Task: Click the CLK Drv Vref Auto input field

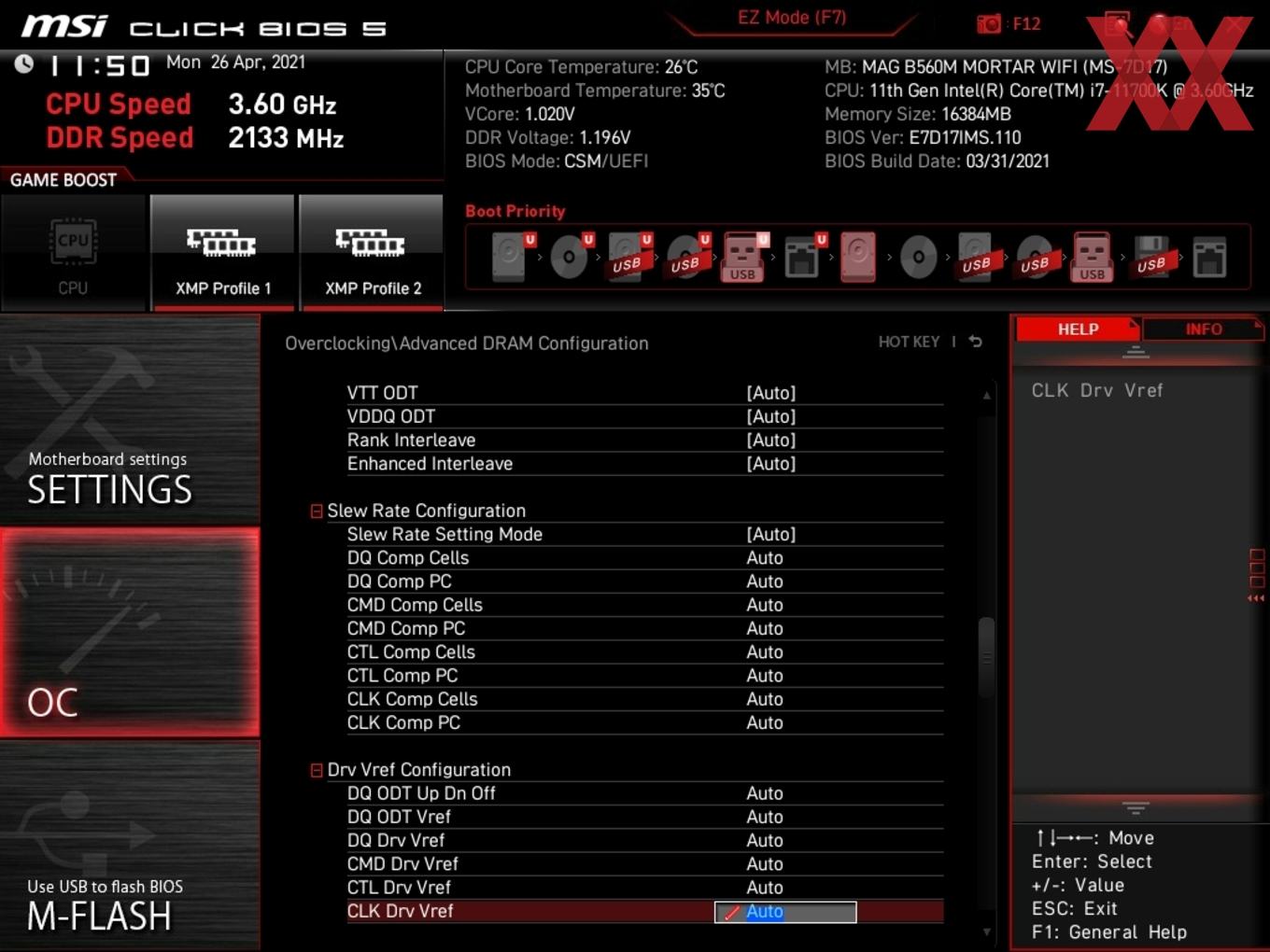Action: tap(785, 912)
